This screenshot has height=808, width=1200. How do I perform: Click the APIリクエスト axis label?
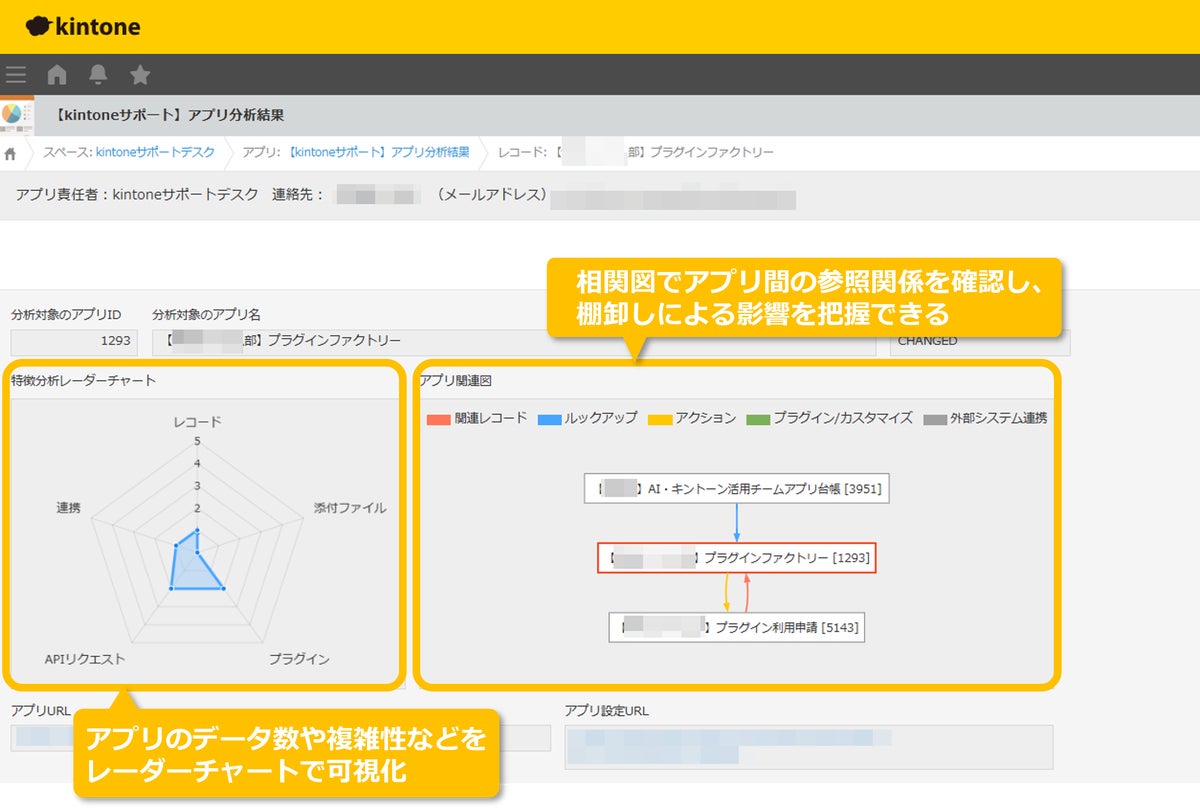pyautogui.click(x=85, y=659)
